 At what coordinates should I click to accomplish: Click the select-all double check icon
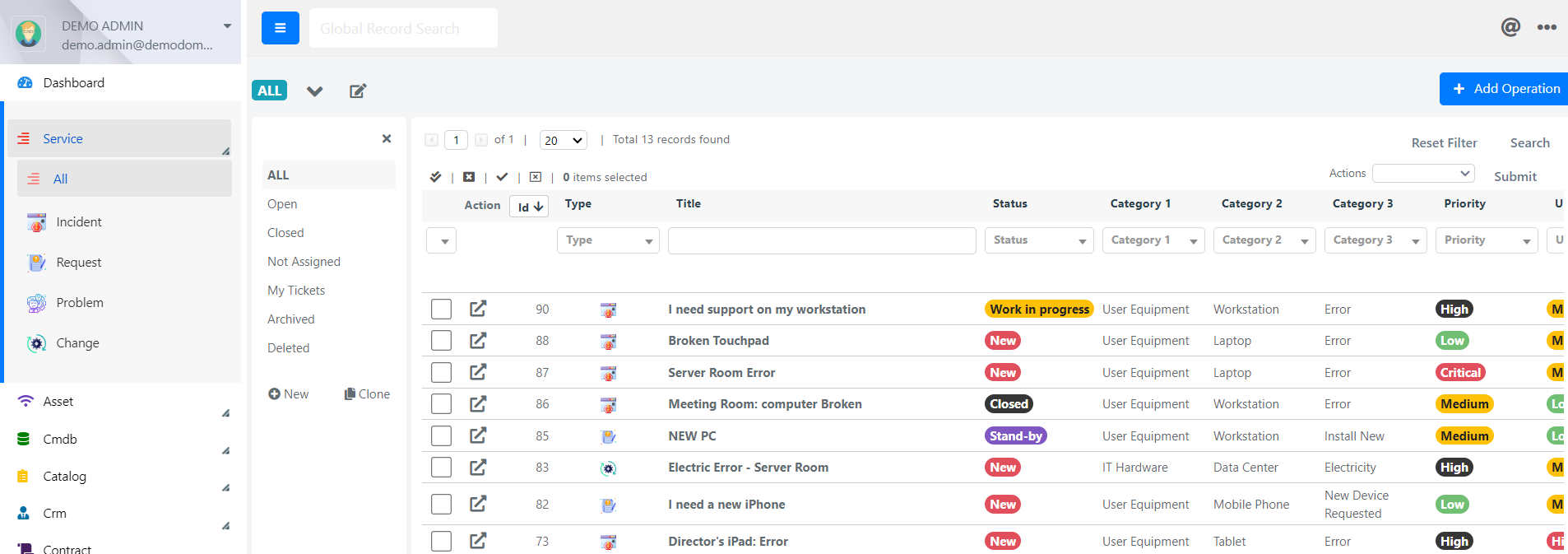tap(435, 177)
